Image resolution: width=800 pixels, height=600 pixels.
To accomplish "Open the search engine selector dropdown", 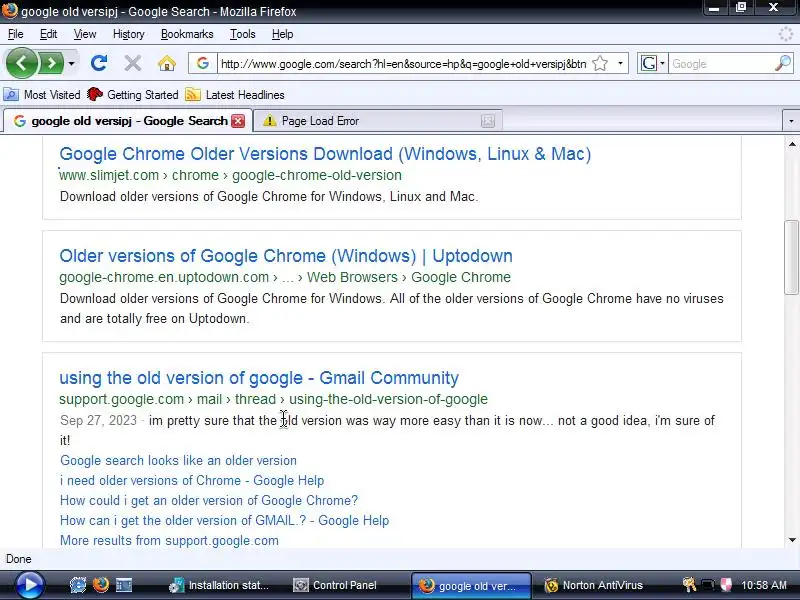I will click(x=652, y=64).
